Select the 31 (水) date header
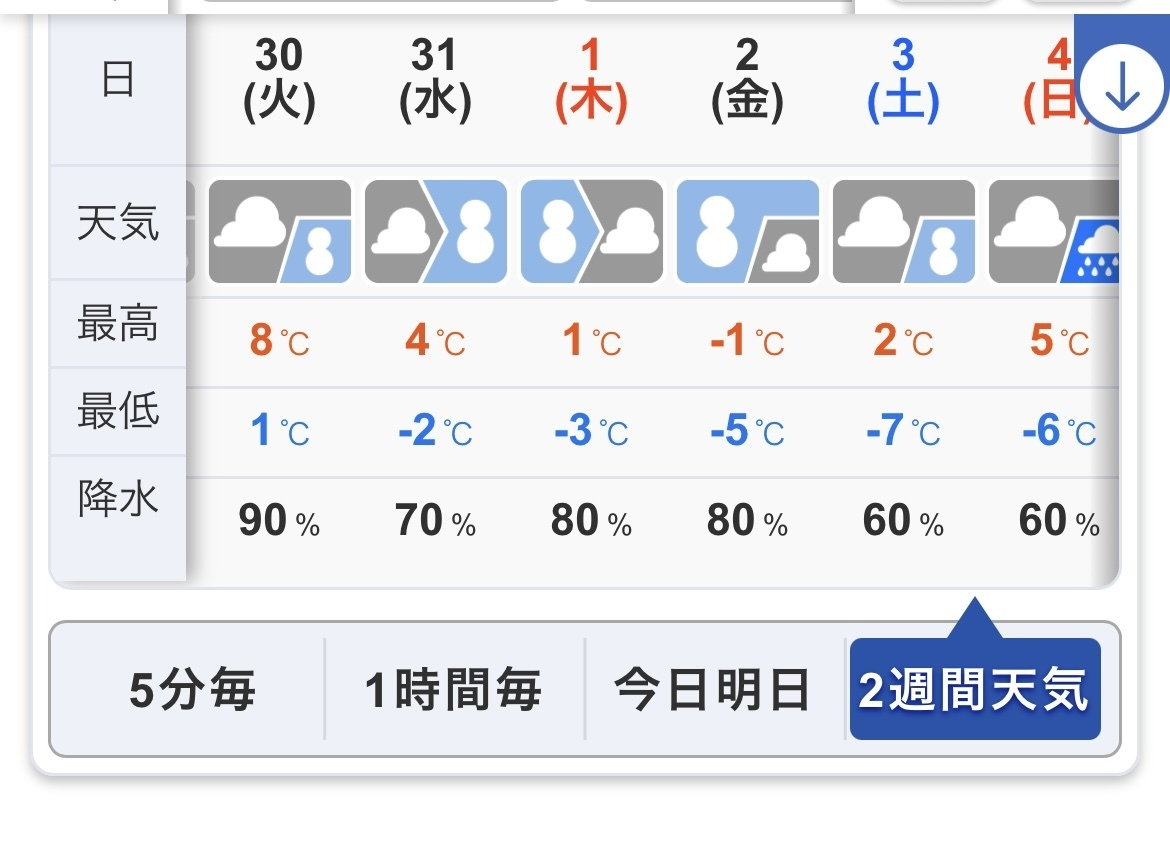This screenshot has height=865, width=1170. pos(436,80)
